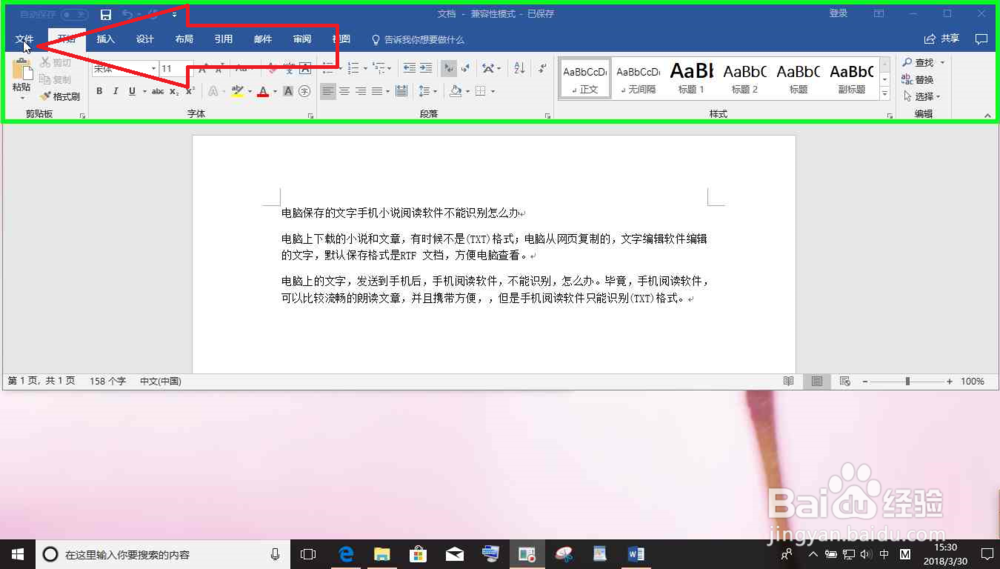Click the enclosed character 字 icon

pos(305,91)
